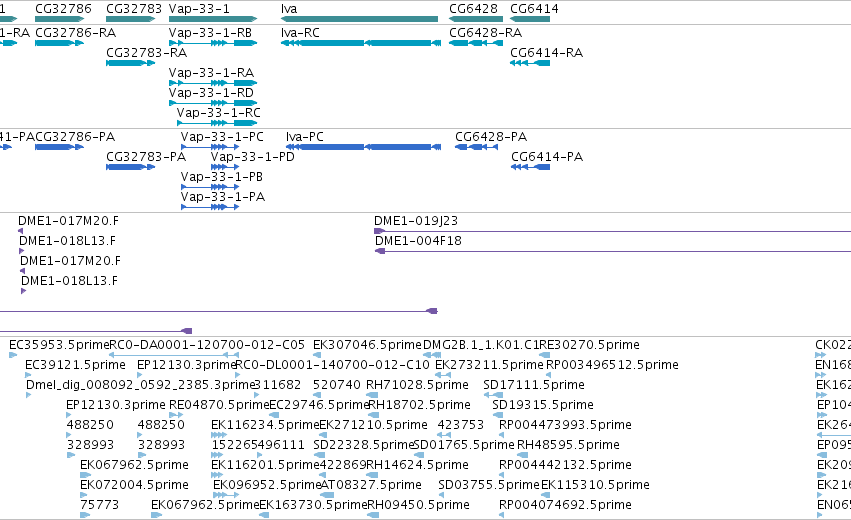Select the EK273211.5prime label
The image size is (851, 520).
[489, 365]
